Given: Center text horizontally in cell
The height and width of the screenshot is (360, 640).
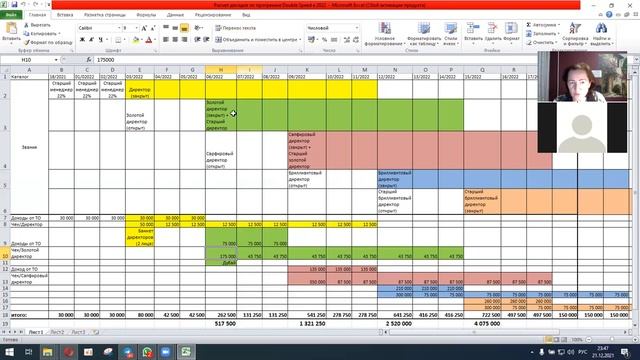Looking at the screenshot, I should (175, 40).
